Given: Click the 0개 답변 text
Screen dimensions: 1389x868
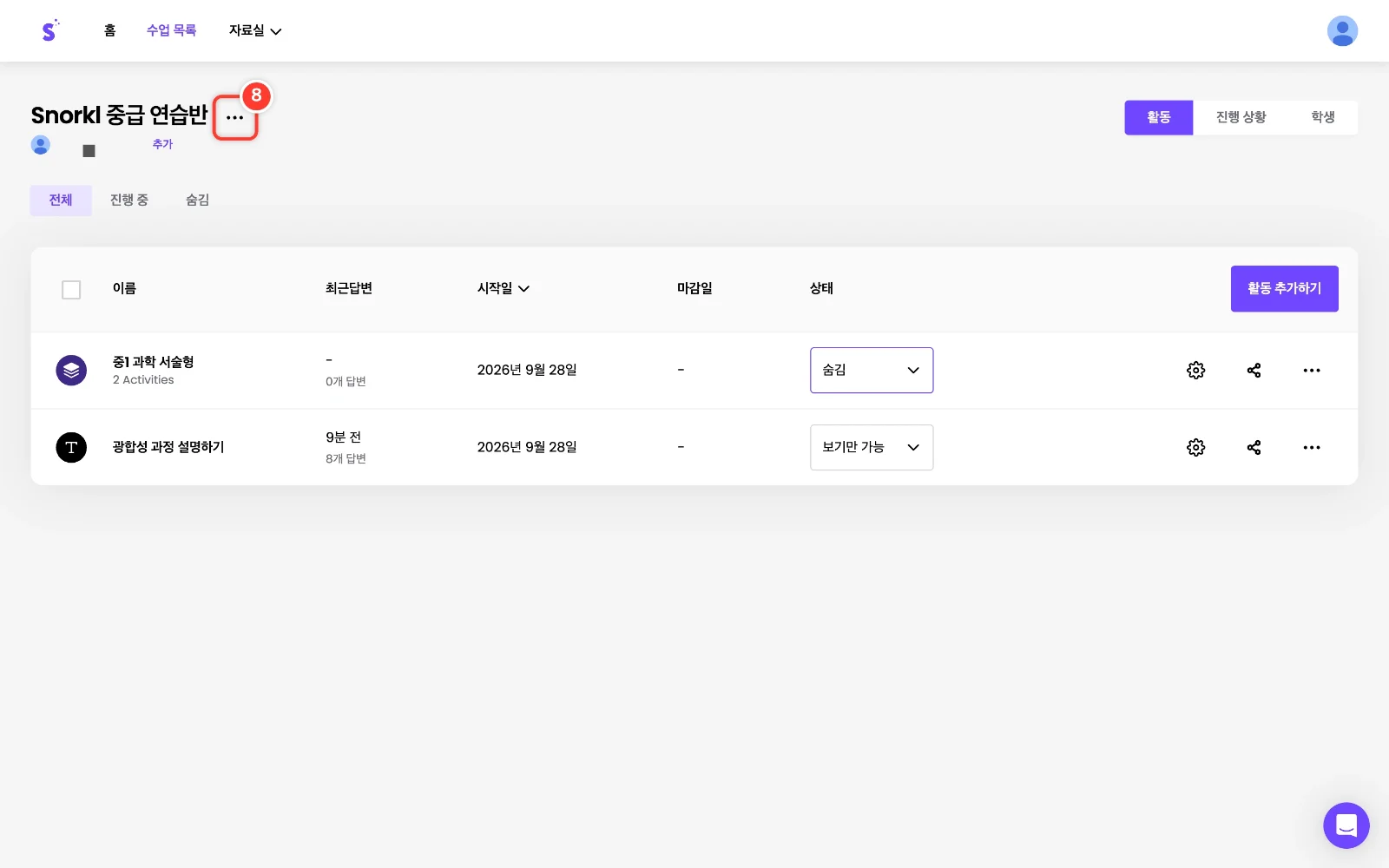Looking at the screenshot, I should click(x=346, y=381).
